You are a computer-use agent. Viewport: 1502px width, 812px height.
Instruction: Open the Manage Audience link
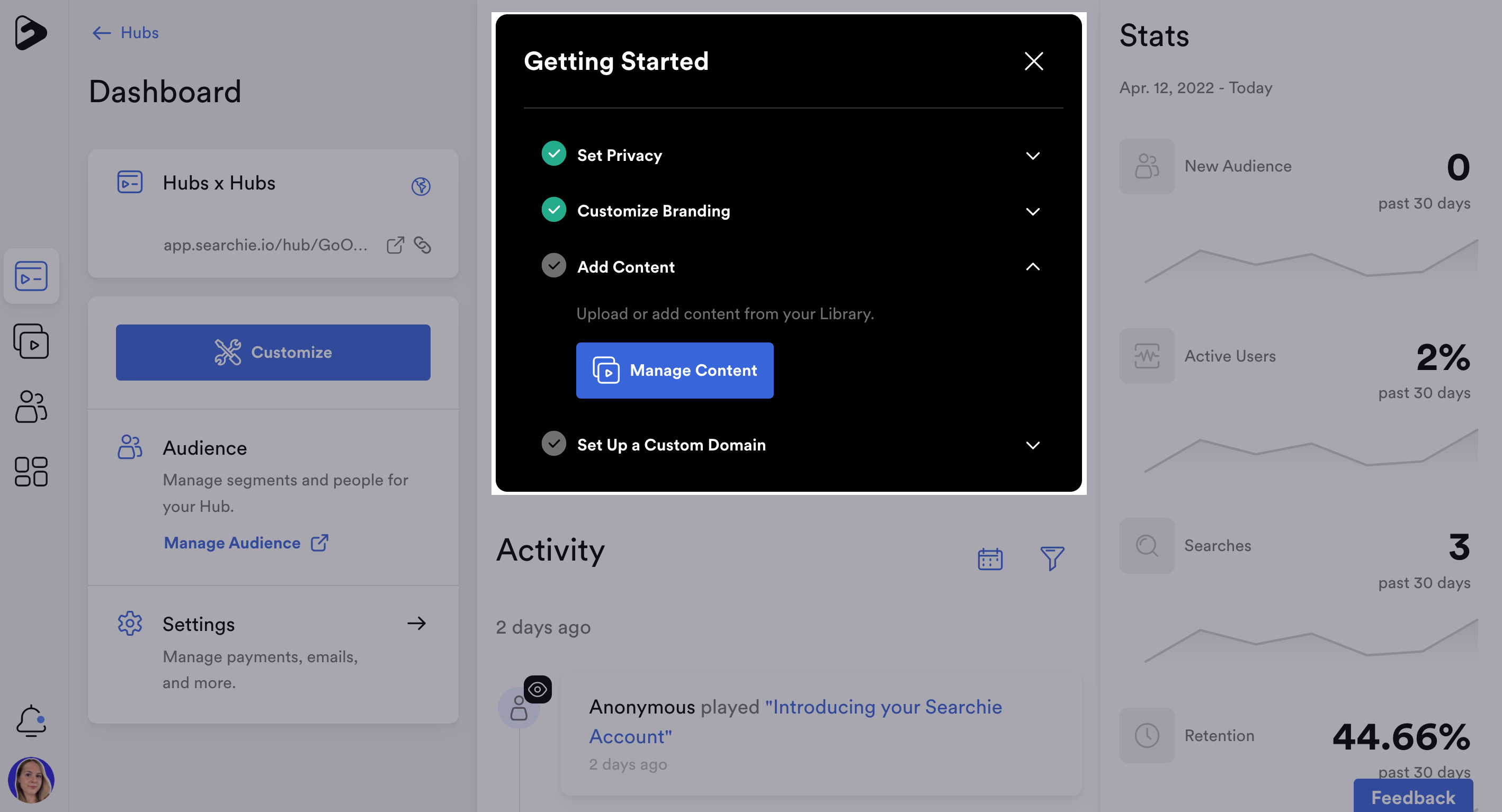click(x=246, y=543)
